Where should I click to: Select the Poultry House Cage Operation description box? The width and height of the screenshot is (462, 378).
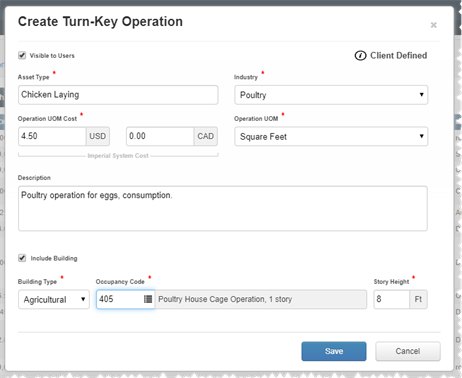pos(261,299)
